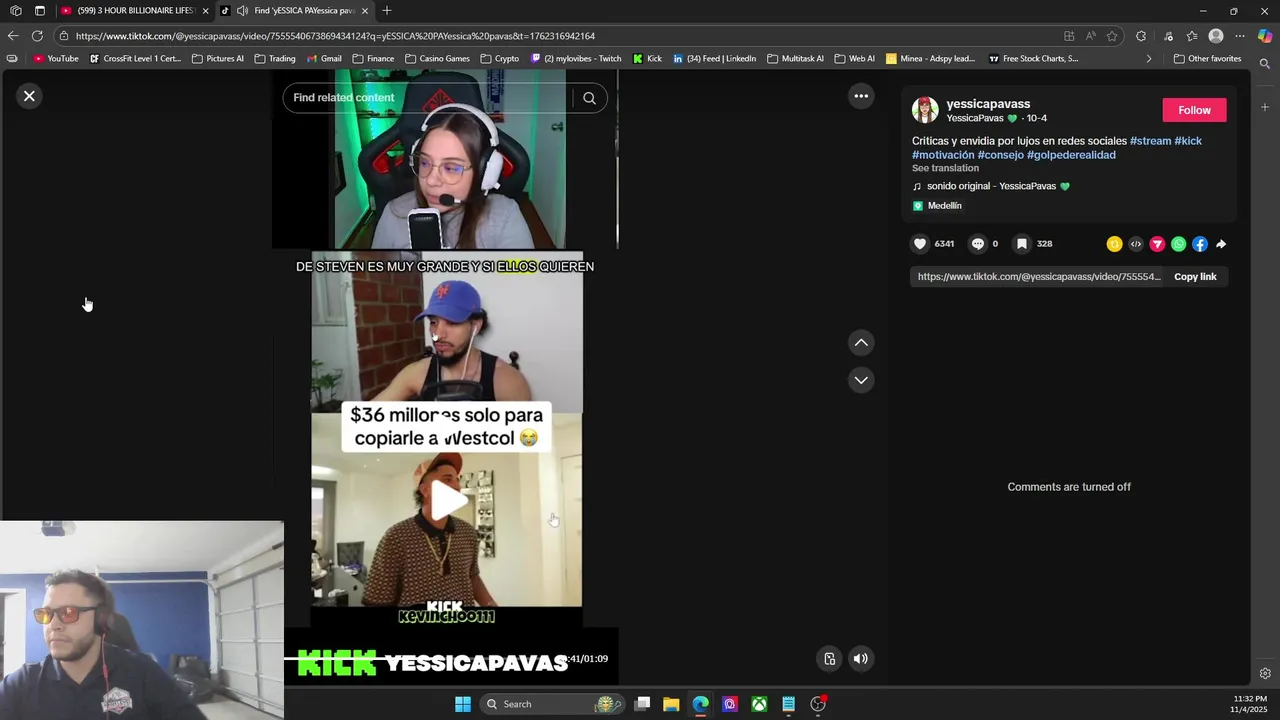Open the Crypto bookmarks folder
Screen dimensions: 1280x720
[500, 59]
